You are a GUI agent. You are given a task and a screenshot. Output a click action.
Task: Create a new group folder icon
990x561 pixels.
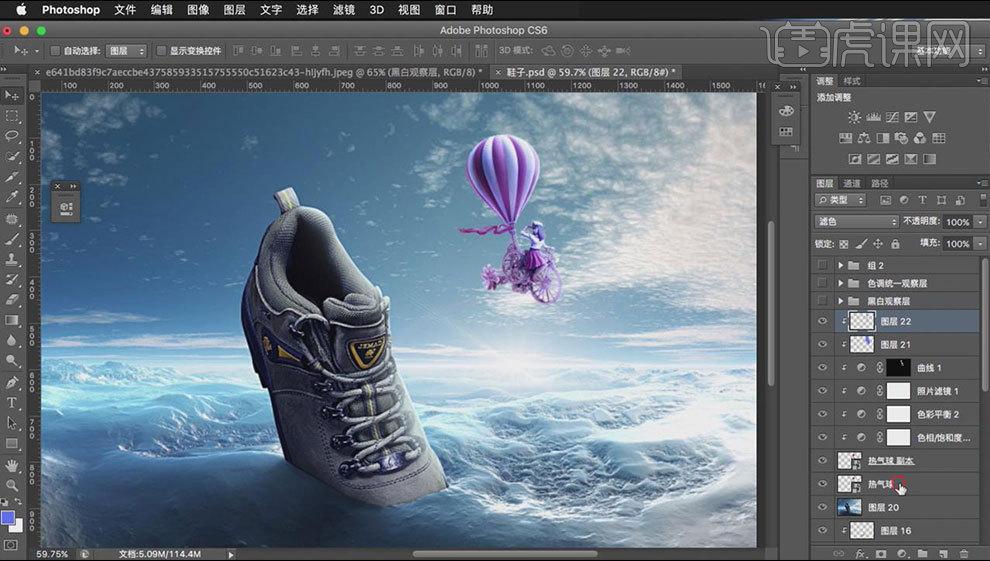tap(922, 553)
